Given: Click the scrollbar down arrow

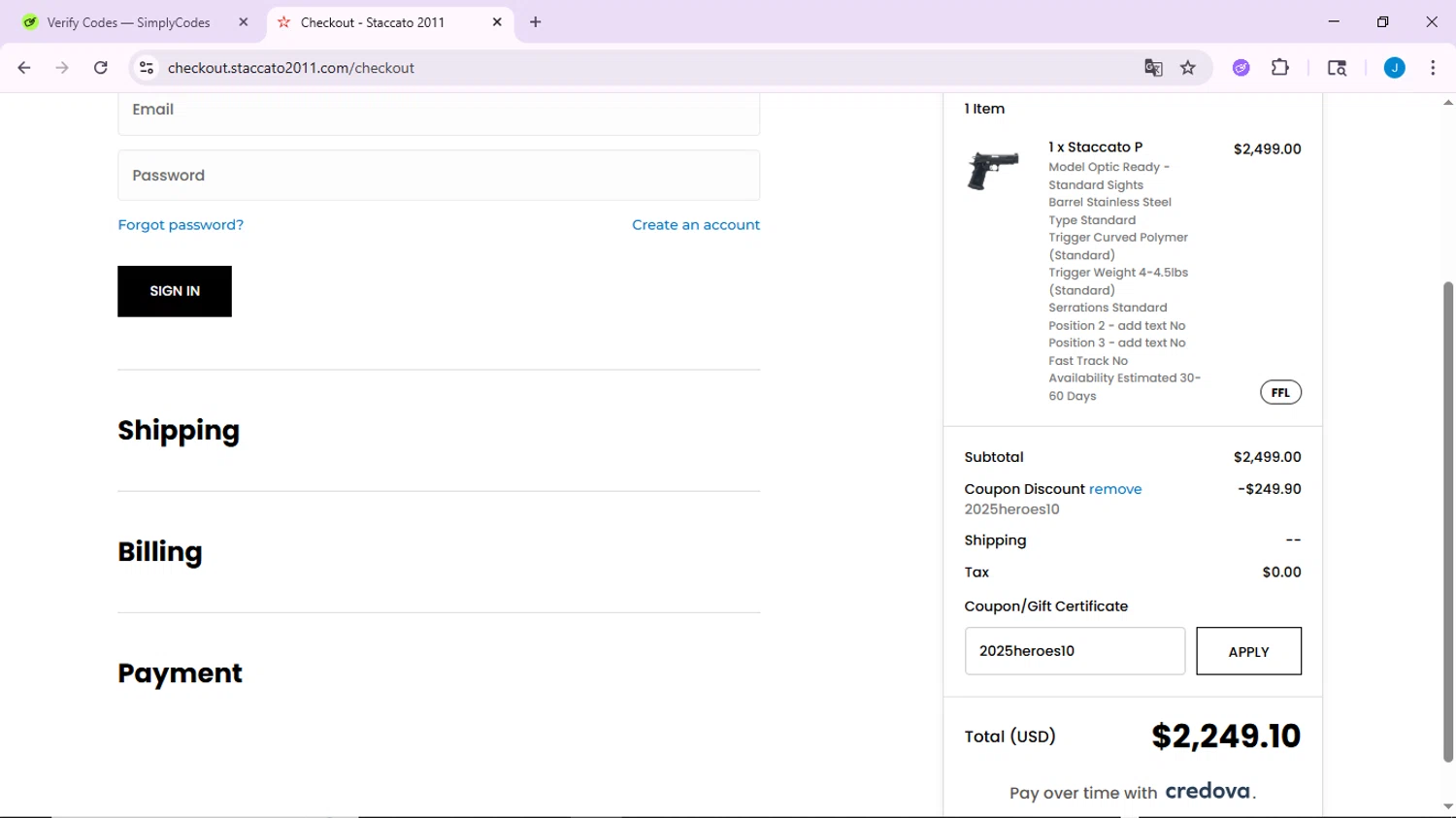Looking at the screenshot, I should click(x=1448, y=807).
